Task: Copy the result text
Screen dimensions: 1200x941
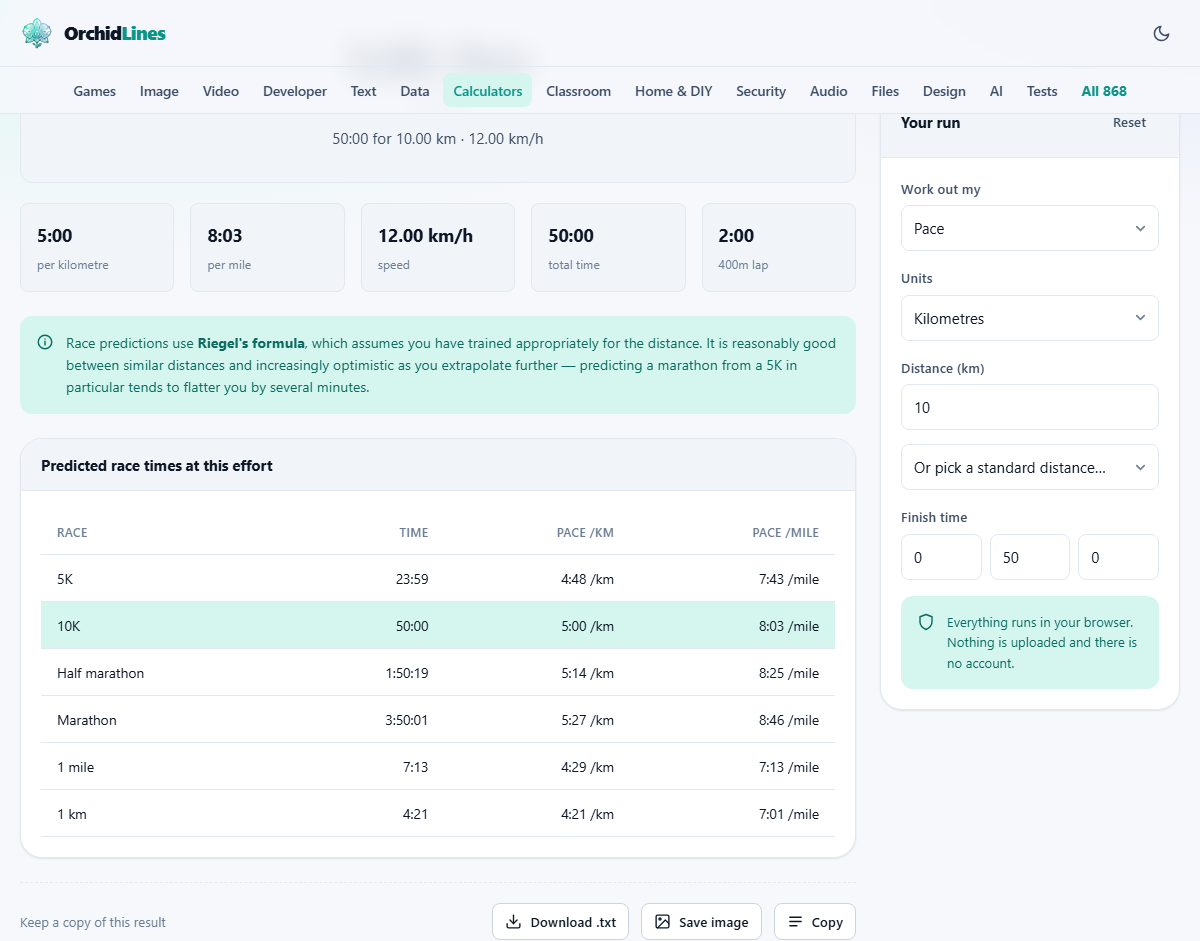Action: point(815,922)
